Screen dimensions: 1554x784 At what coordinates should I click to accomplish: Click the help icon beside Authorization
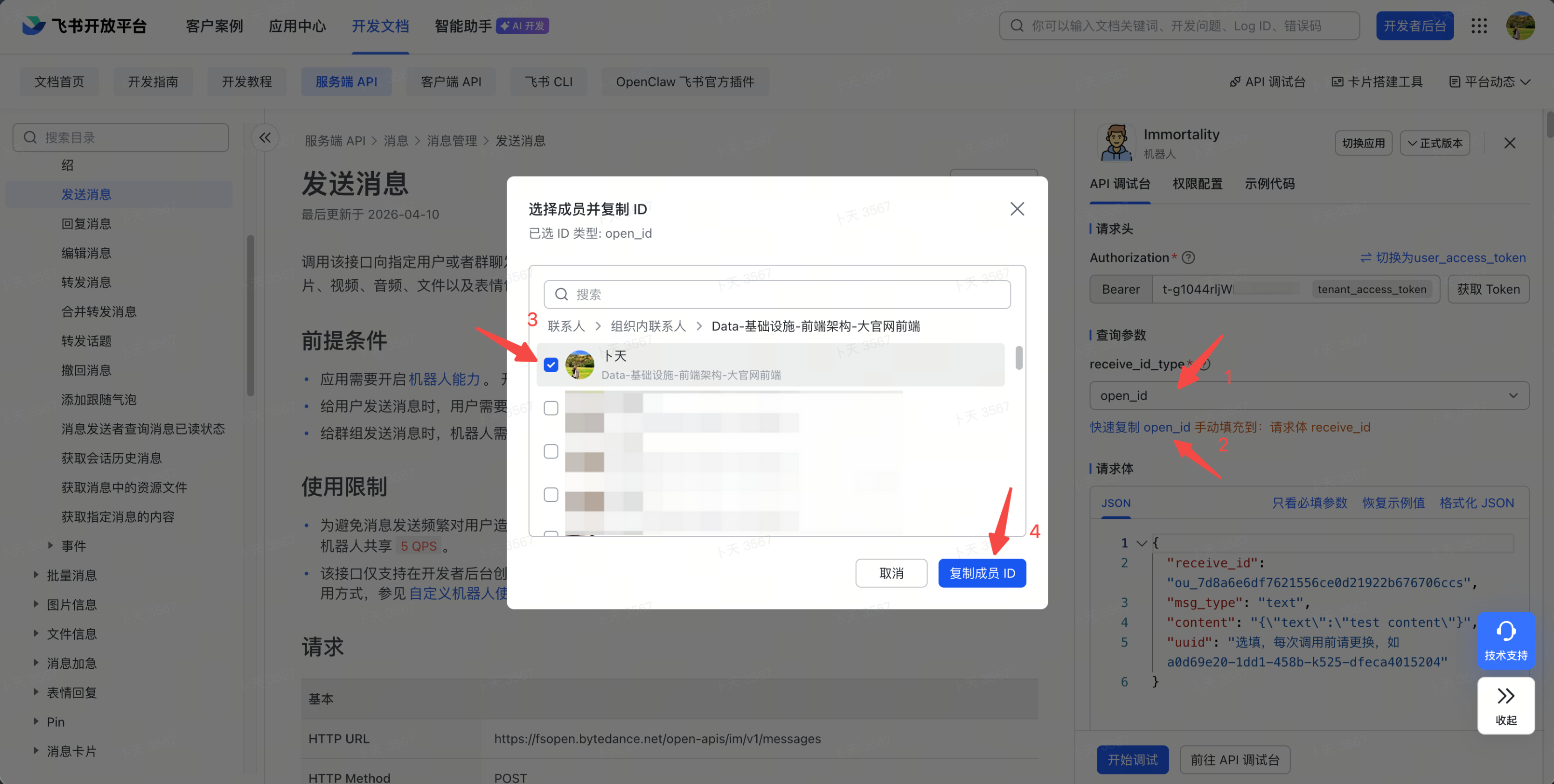1188,257
